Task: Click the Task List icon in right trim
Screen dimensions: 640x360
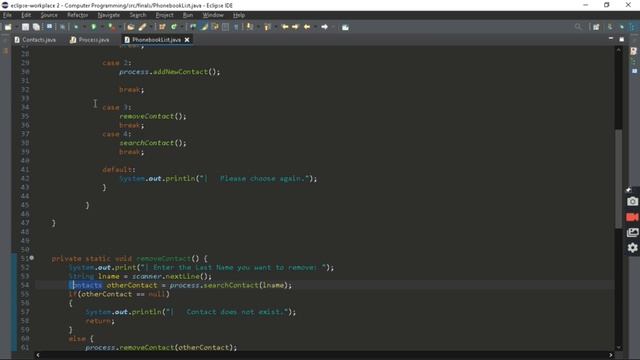Action: [x=633, y=51]
